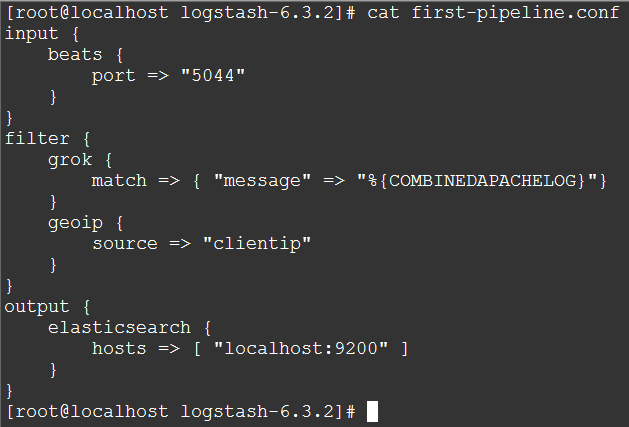629x427 pixels.
Task: Click the word "match" in the grok block
Action: tap(118, 180)
